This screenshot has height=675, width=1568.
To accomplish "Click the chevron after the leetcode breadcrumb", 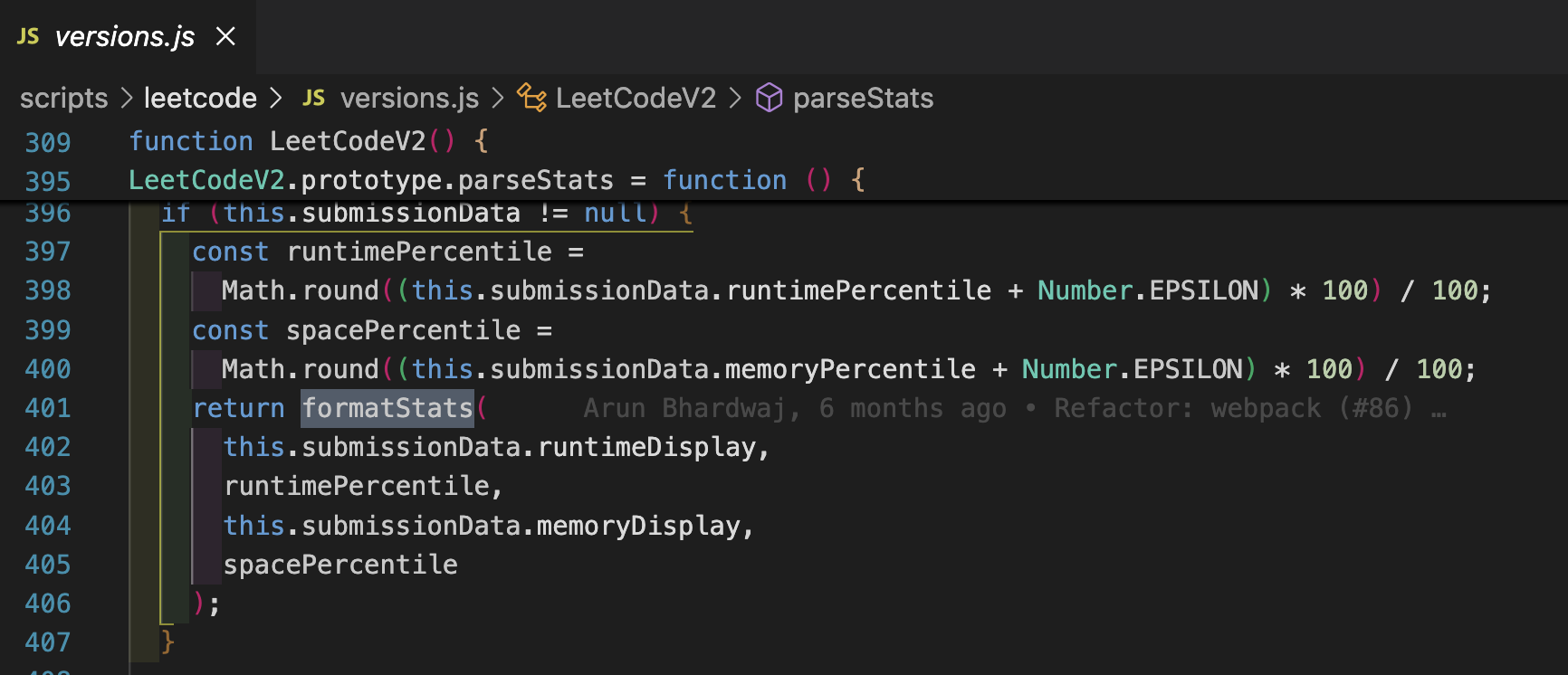I will click(x=276, y=98).
